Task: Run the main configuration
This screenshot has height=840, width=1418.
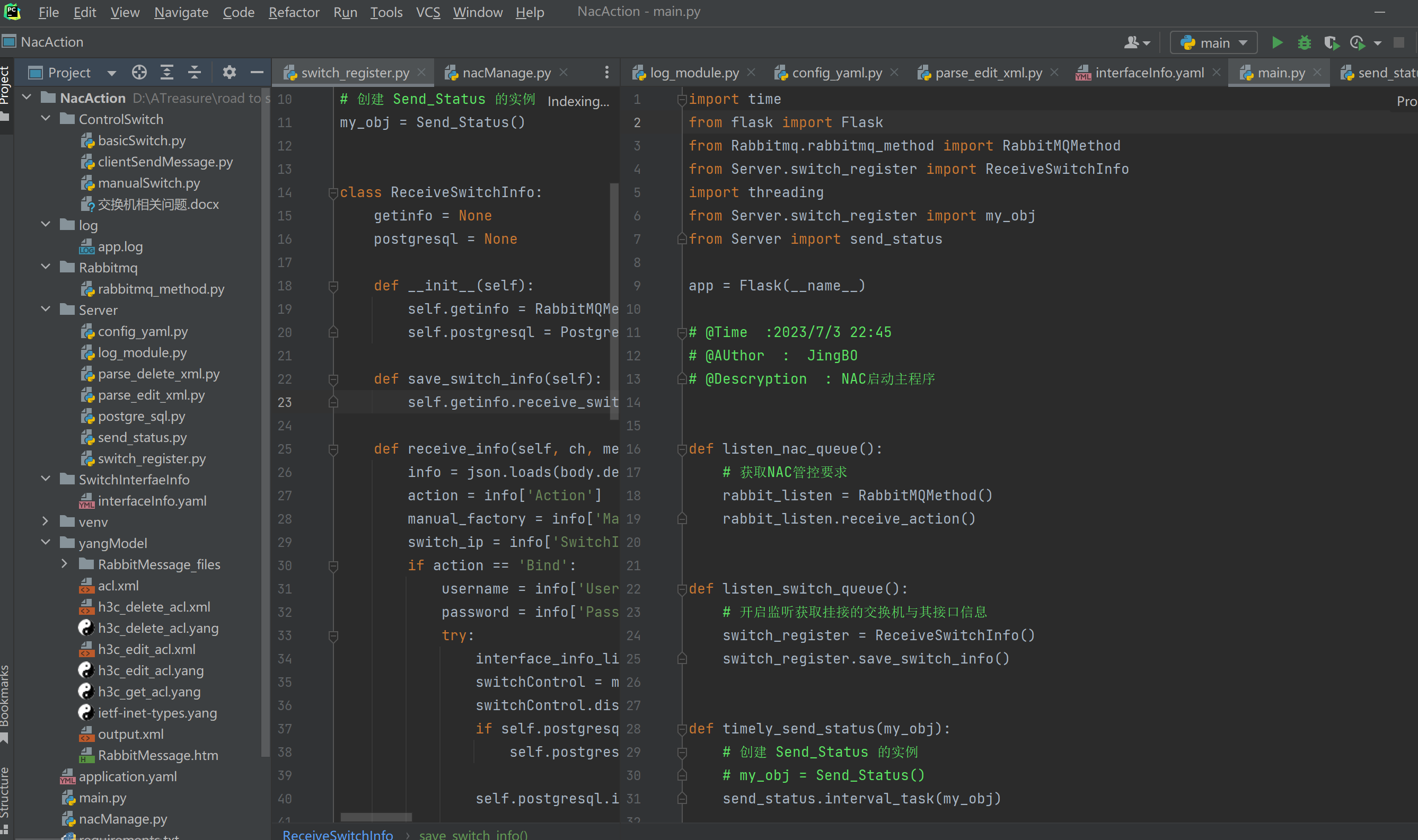Action: (1276, 42)
